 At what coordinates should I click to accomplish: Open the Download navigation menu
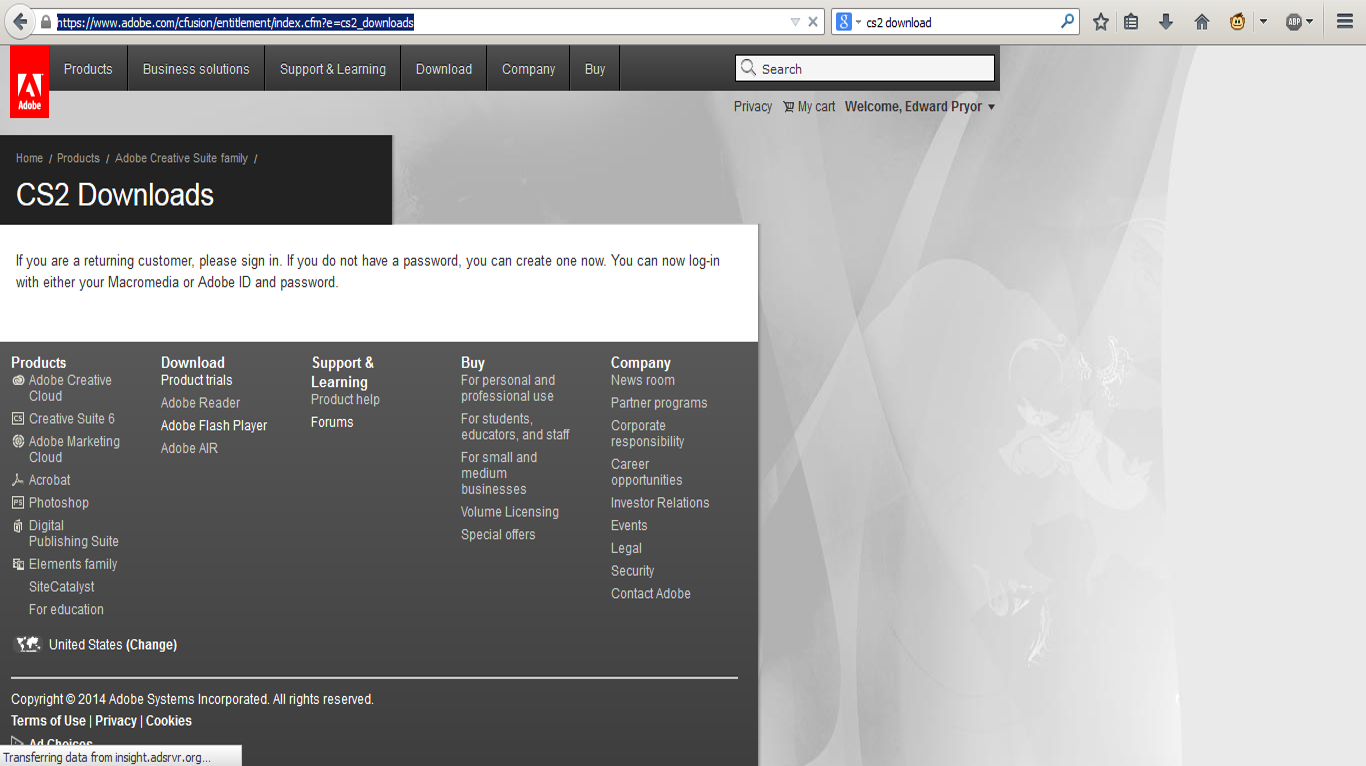point(444,69)
